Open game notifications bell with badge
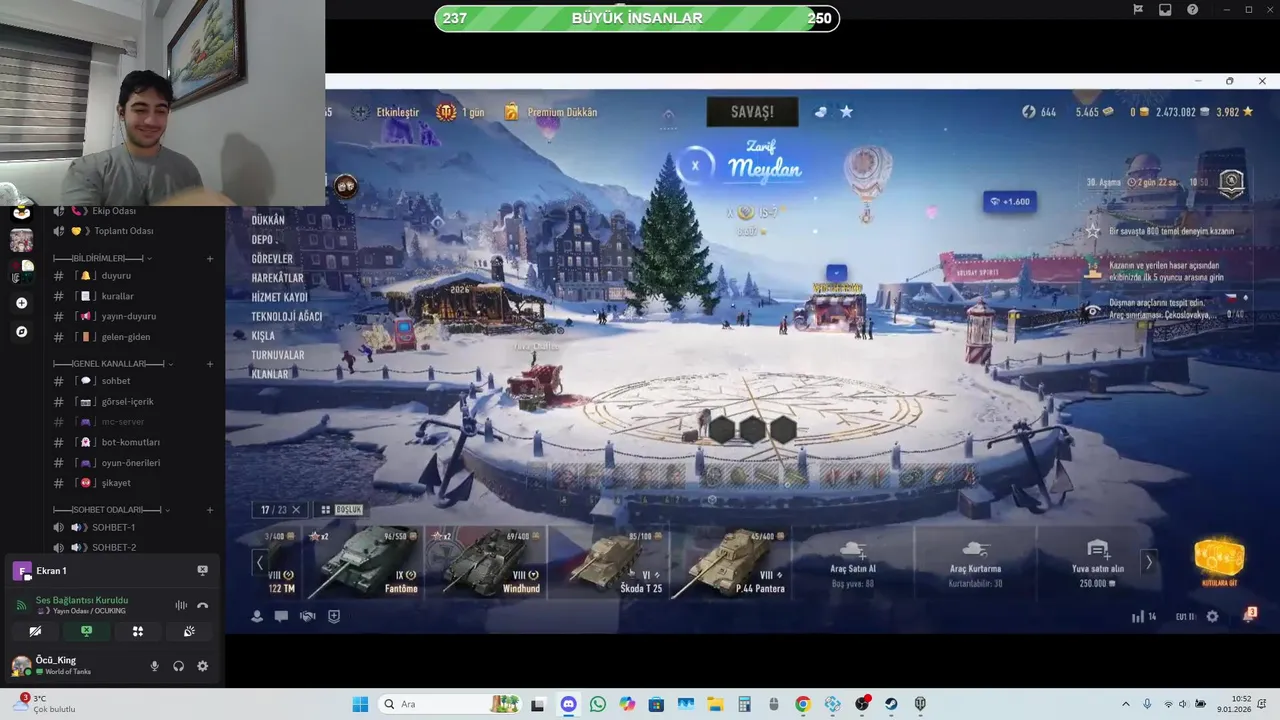 1248,615
